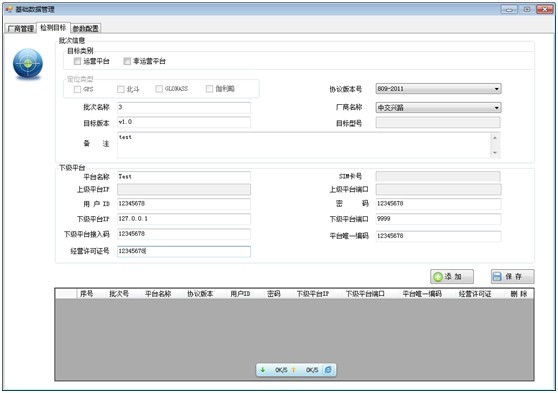This screenshot has width=558, height=393.
Task: Click the 下级平台IP field with 127.0.0.1
Action: [184, 219]
